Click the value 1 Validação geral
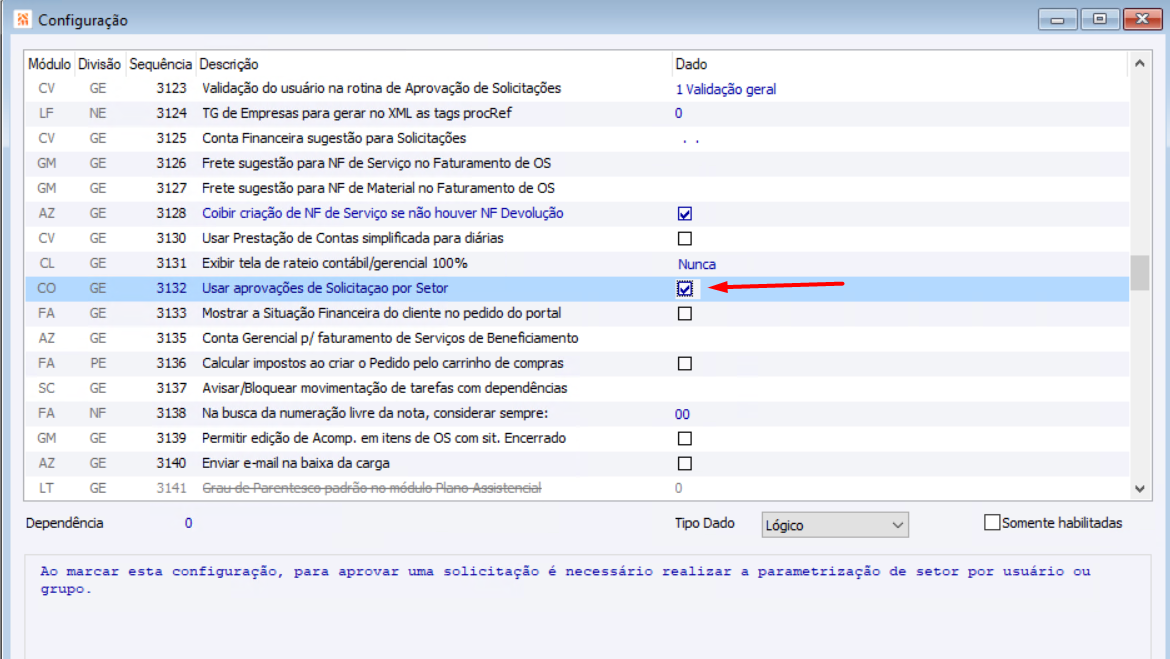Image resolution: width=1170 pixels, height=659 pixels. point(725,90)
